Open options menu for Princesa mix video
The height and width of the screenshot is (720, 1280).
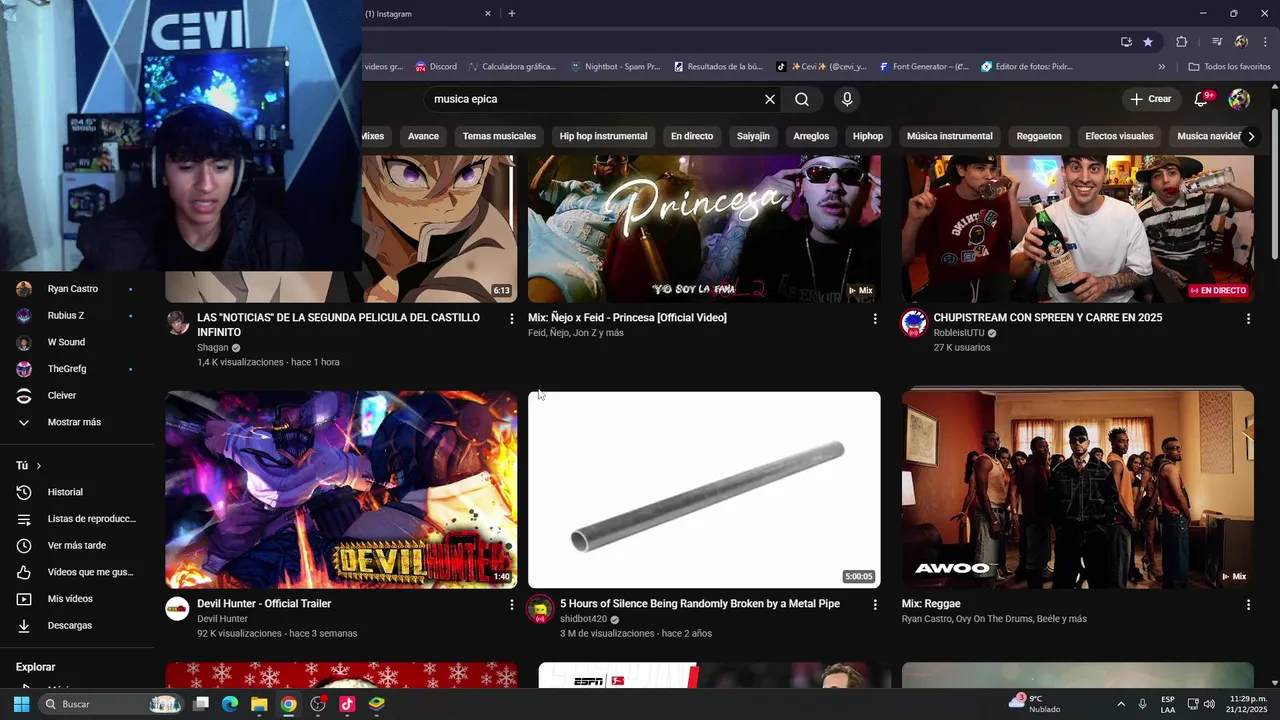coord(875,319)
